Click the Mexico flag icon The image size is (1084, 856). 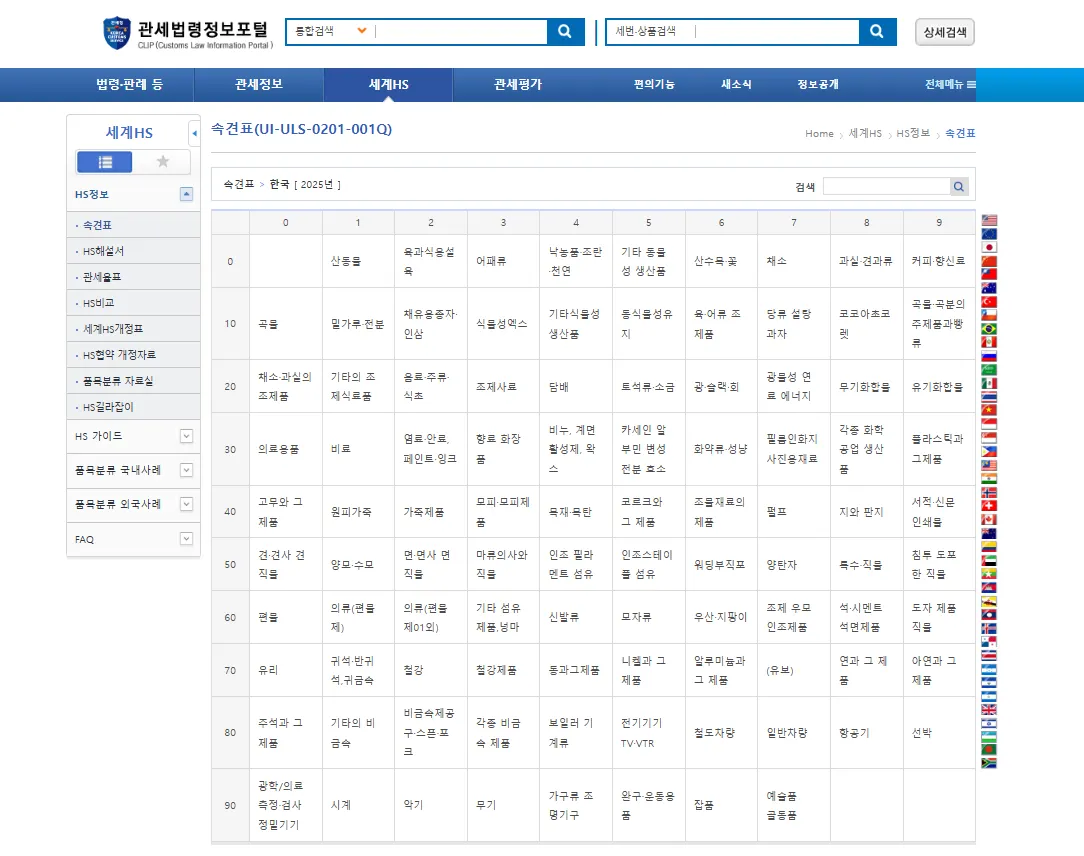989,383
